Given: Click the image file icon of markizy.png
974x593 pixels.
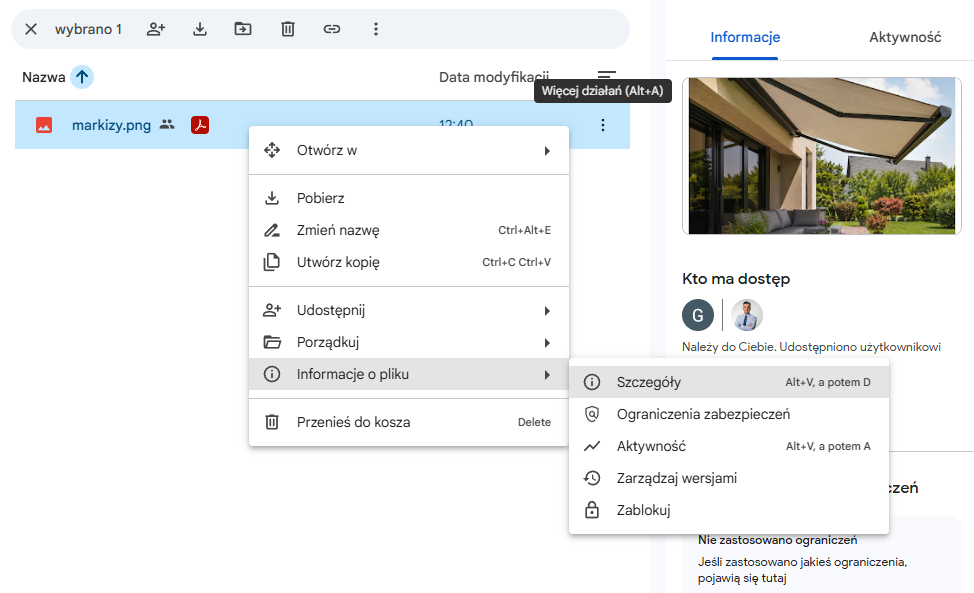Looking at the screenshot, I should coord(44,125).
